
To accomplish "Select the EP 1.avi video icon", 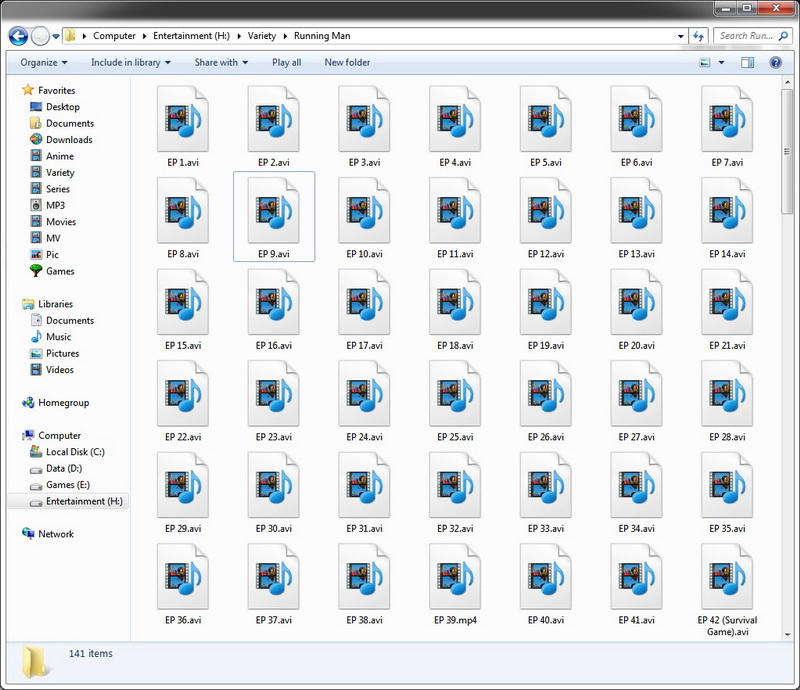I will (183, 118).
